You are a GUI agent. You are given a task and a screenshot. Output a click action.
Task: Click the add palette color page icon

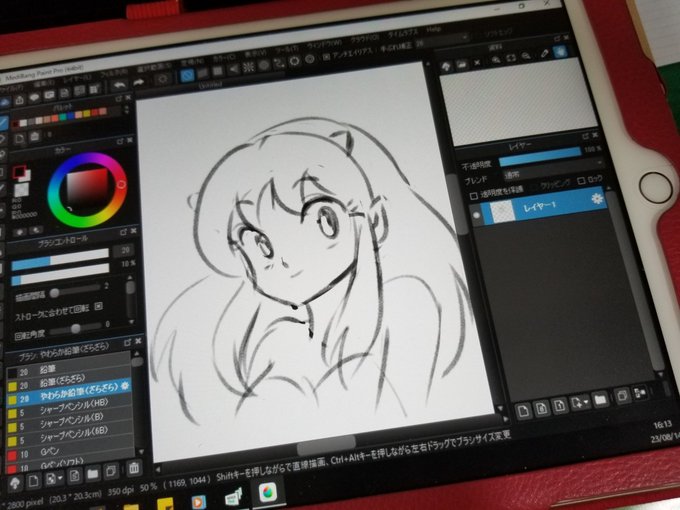[x=20, y=139]
